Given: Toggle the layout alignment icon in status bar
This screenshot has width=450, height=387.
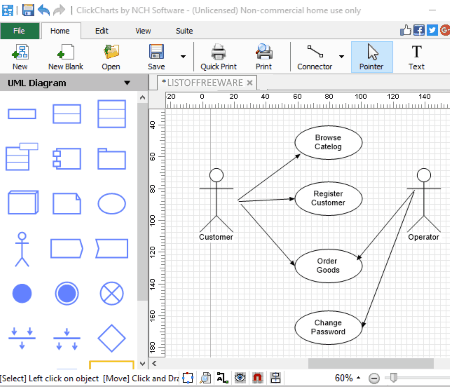Looking at the screenshot, I should (275, 378).
